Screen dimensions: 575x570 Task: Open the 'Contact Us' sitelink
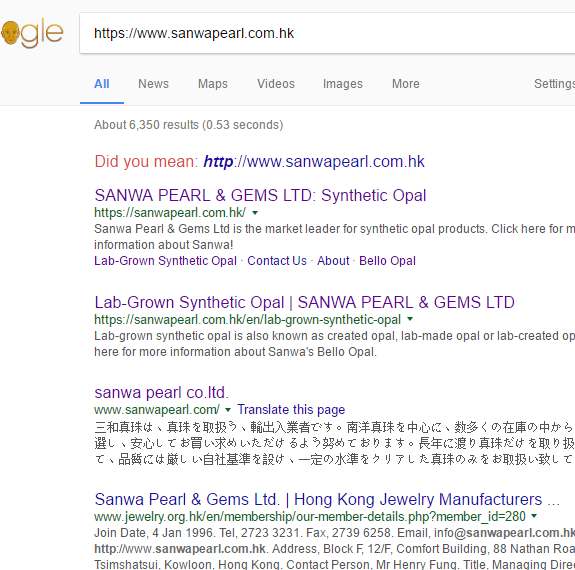pos(277,260)
